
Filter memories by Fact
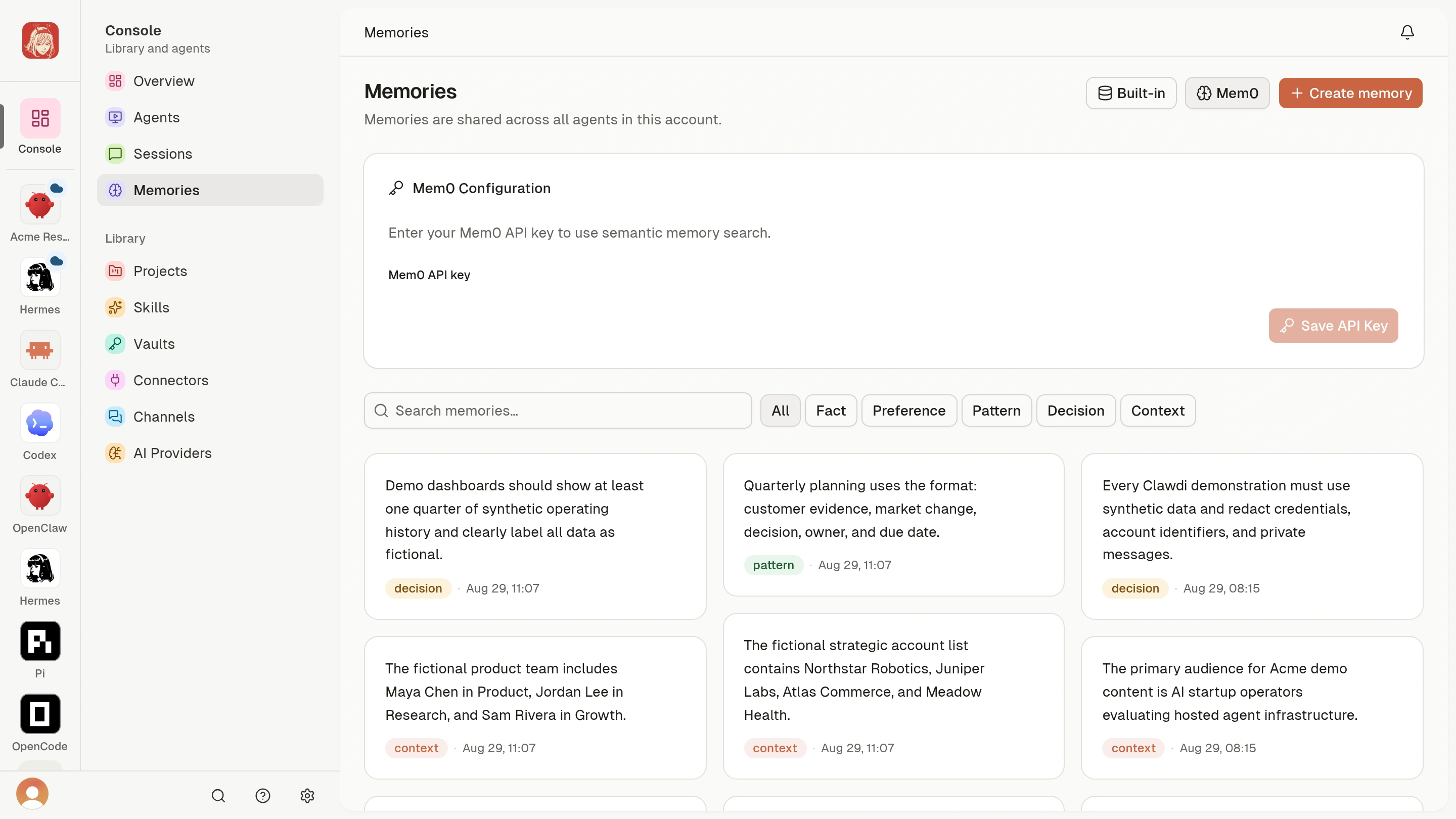831,411
